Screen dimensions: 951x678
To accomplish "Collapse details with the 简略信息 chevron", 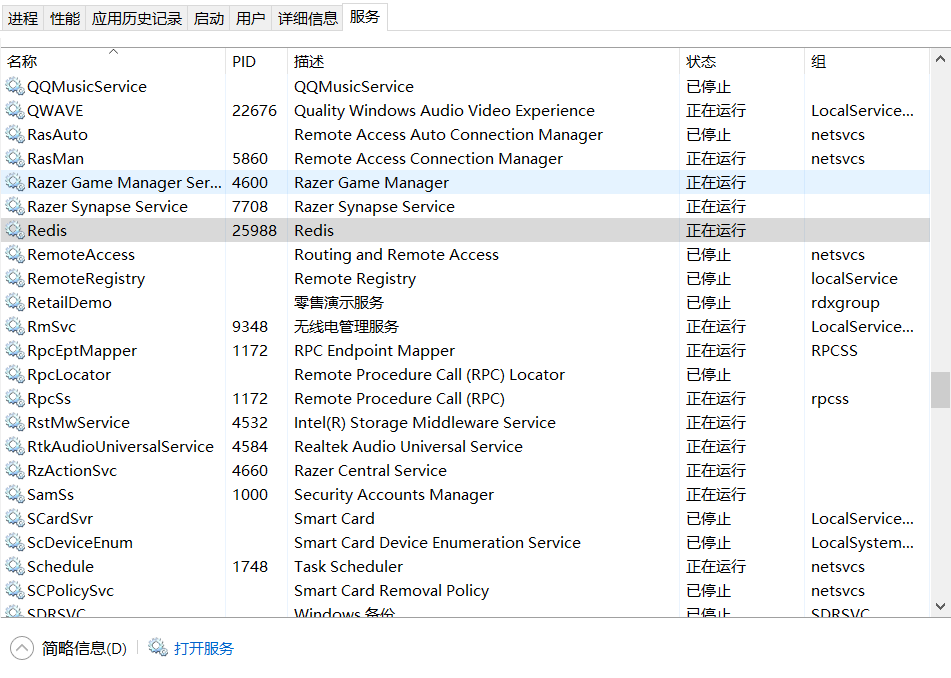I will (x=21, y=648).
